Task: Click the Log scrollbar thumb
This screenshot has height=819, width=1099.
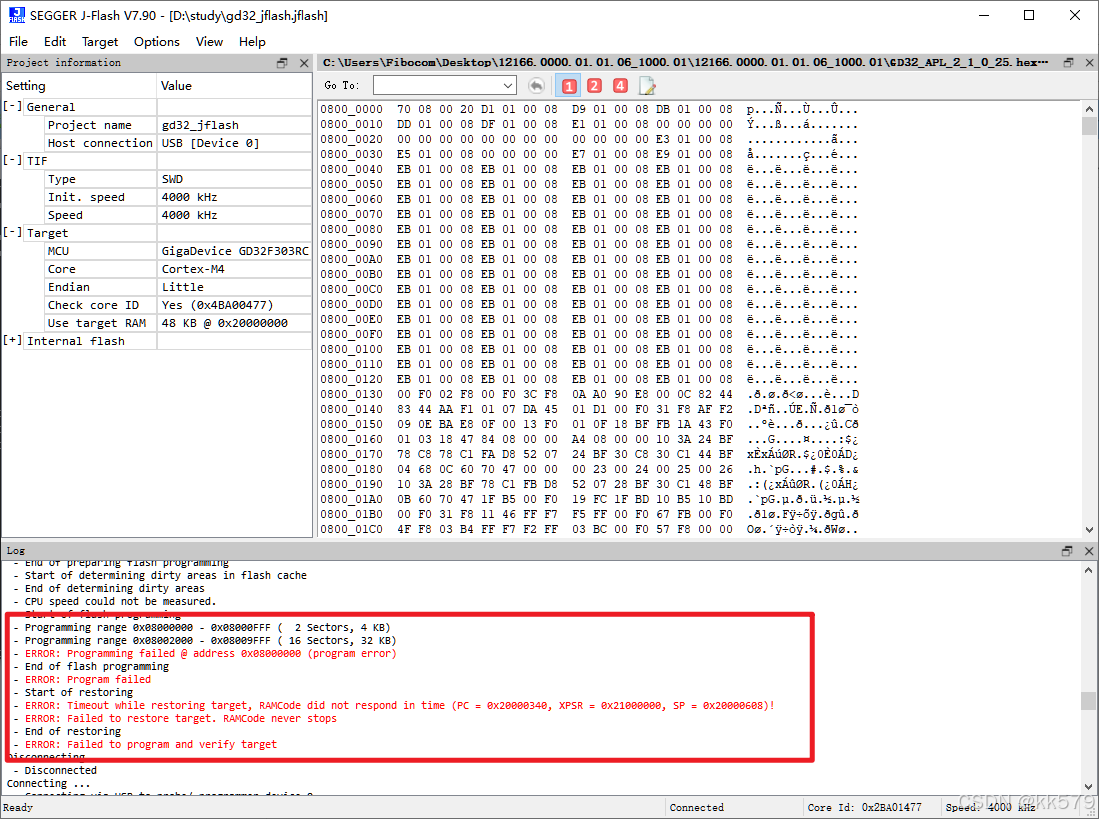Action: [x=1088, y=701]
